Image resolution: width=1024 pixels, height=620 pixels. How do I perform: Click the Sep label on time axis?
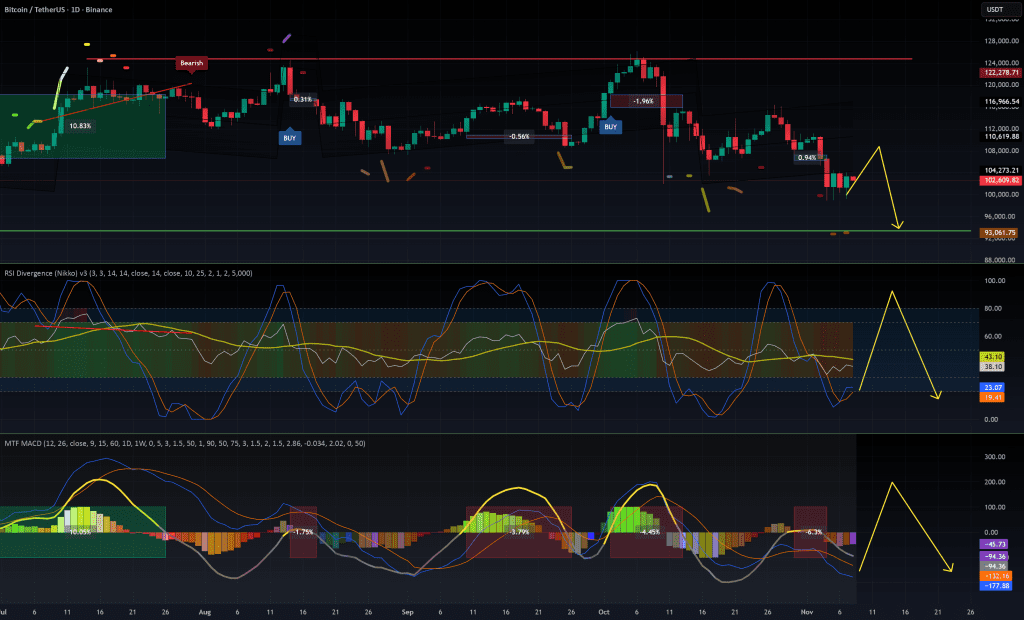click(x=406, y=611)
